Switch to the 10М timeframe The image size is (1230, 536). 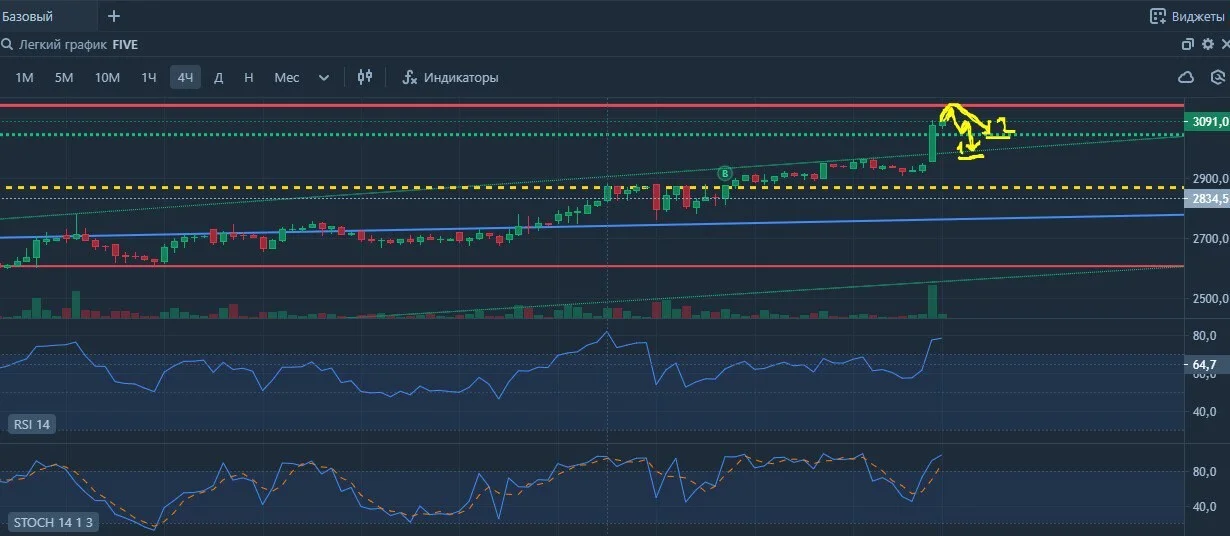[107, 77]
